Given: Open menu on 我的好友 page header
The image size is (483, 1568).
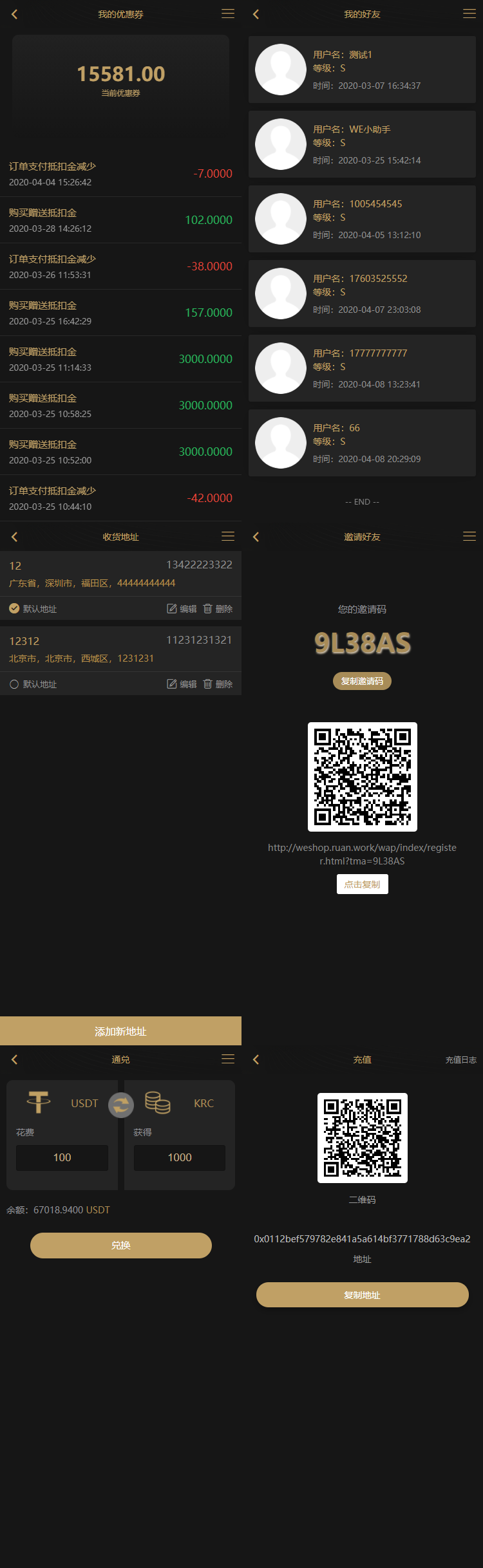Looking at the screenshot, I should coord(469,14).
